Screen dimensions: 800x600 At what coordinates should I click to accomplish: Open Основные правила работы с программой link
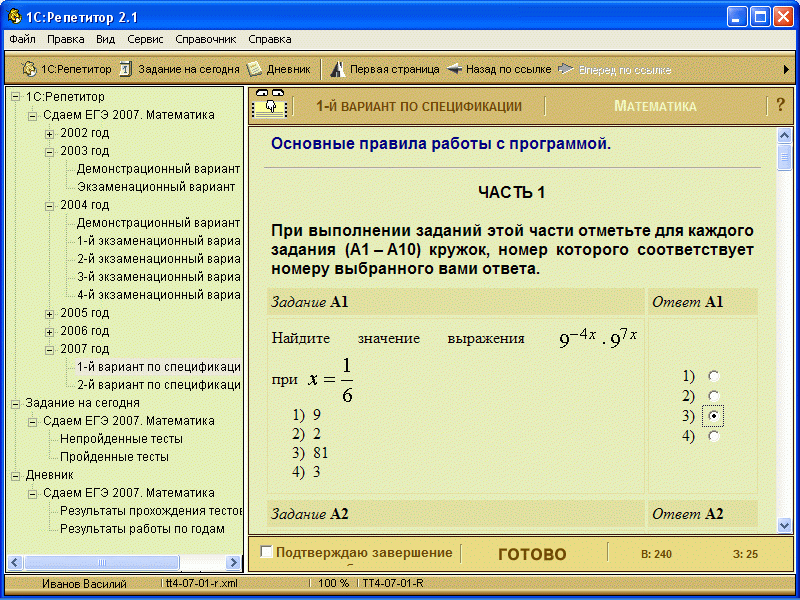pyautogui.click(x=440, y=144)
